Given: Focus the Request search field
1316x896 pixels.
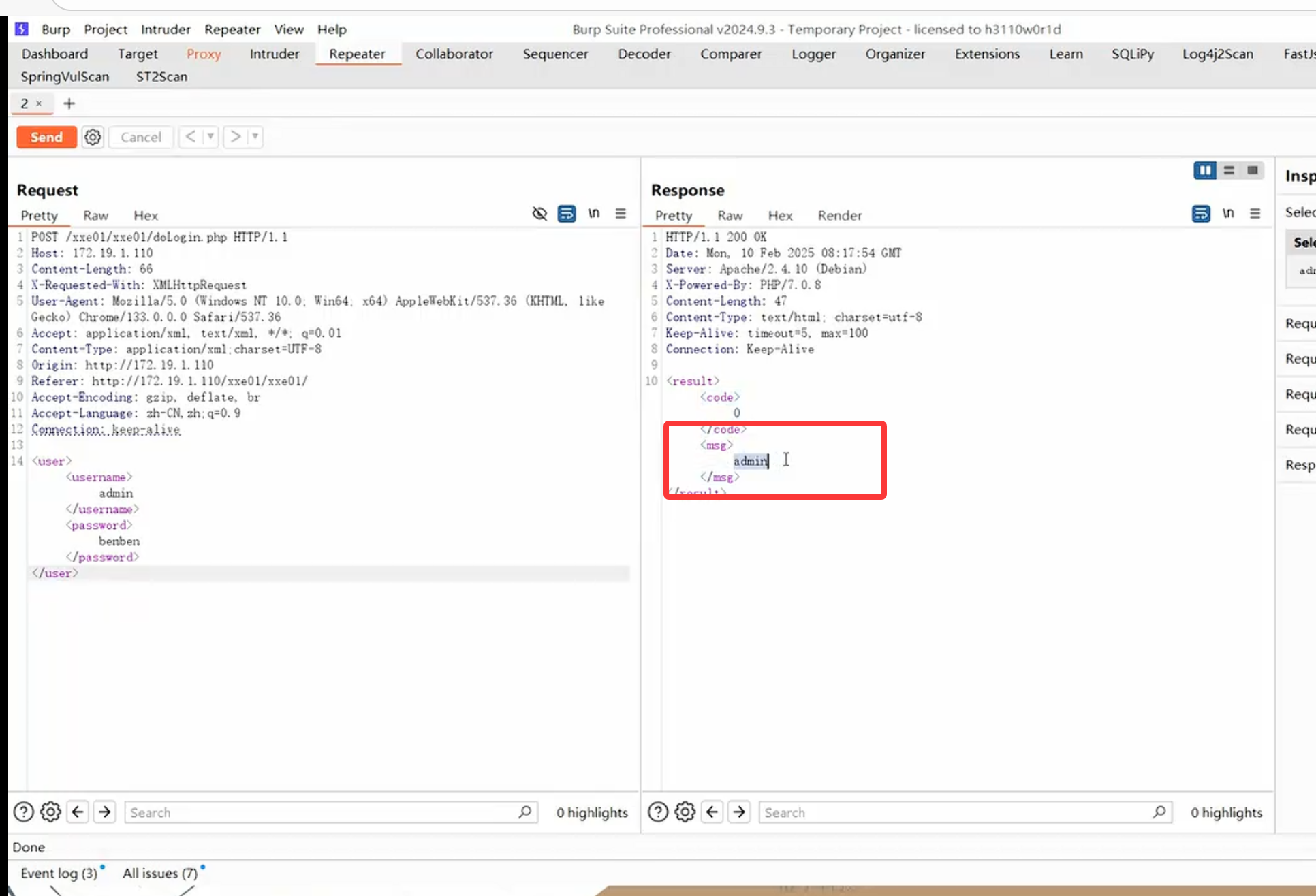Looking at the screenshot, I should (x=320, y=812).
